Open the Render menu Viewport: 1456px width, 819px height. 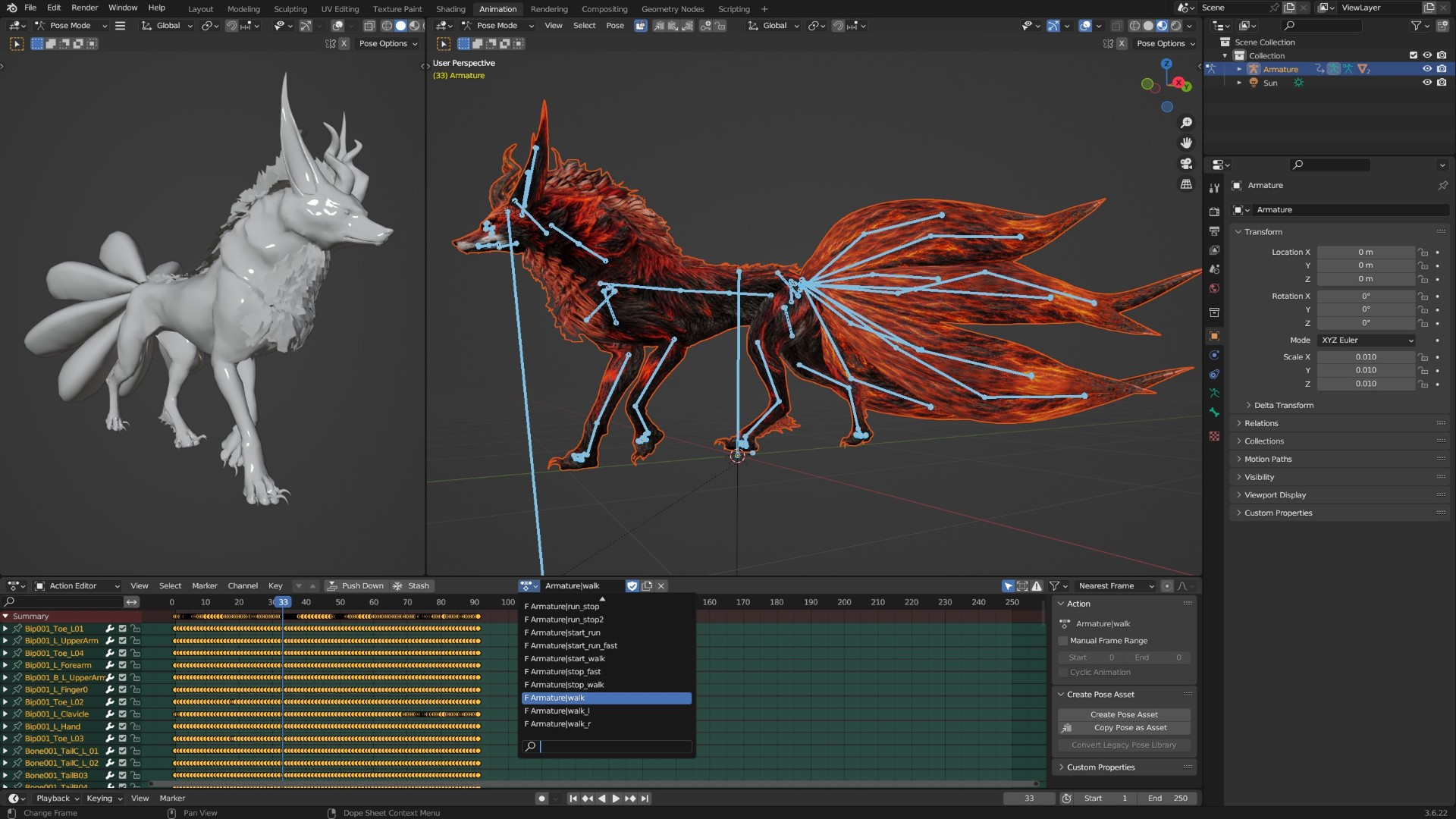click(x=85, y=8)
